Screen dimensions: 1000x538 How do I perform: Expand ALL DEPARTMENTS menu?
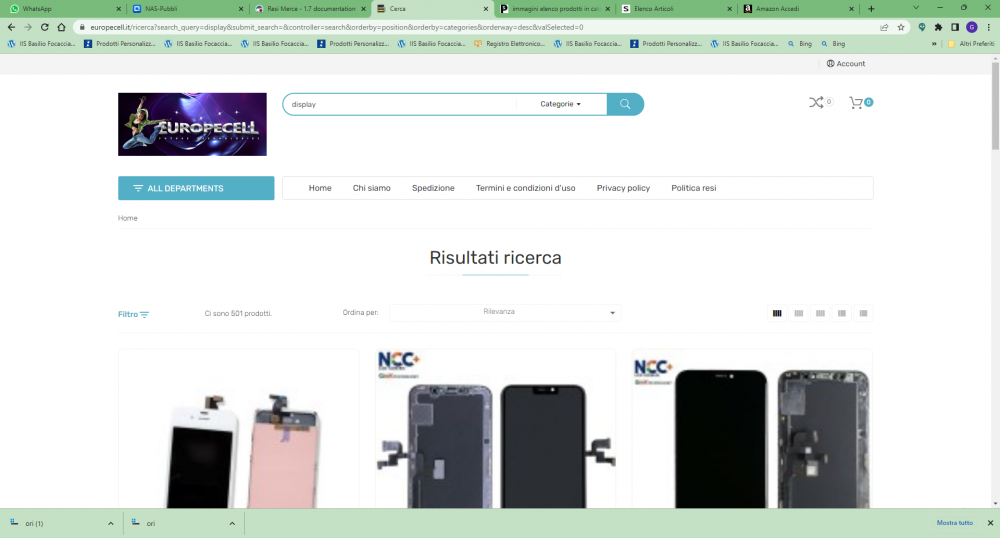pos(196,188)
